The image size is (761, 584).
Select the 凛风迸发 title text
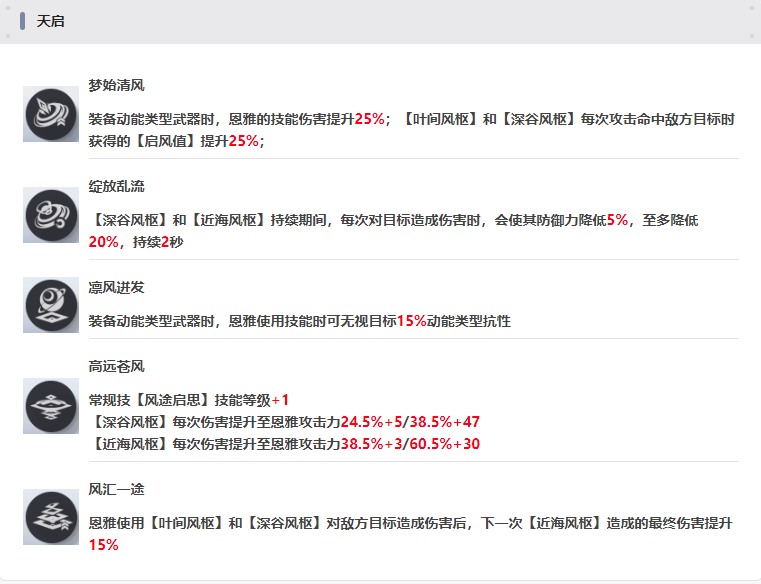click(x=116, y=287)
